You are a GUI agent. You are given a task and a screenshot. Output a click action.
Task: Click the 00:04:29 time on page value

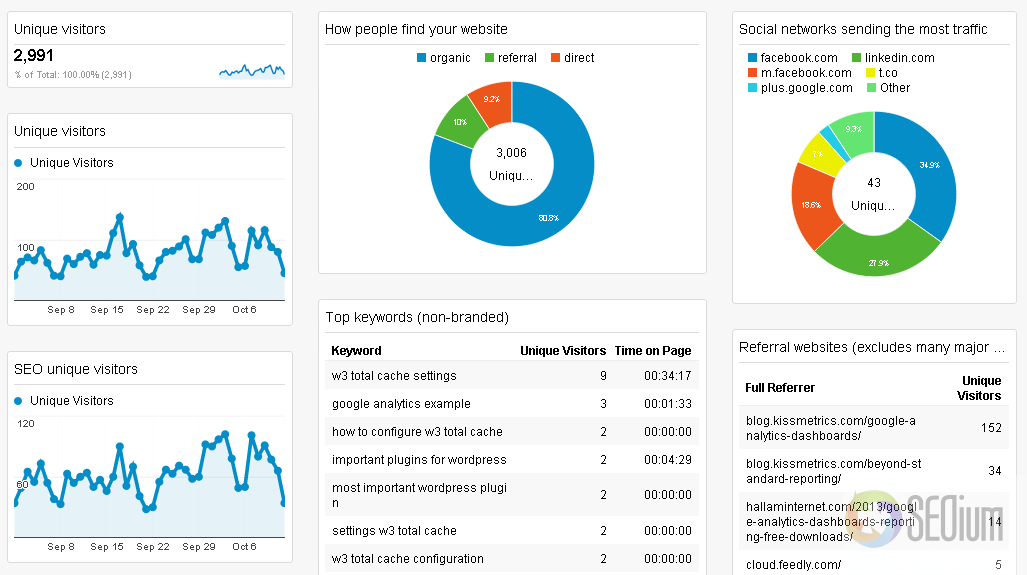click(x=667, y=460)
